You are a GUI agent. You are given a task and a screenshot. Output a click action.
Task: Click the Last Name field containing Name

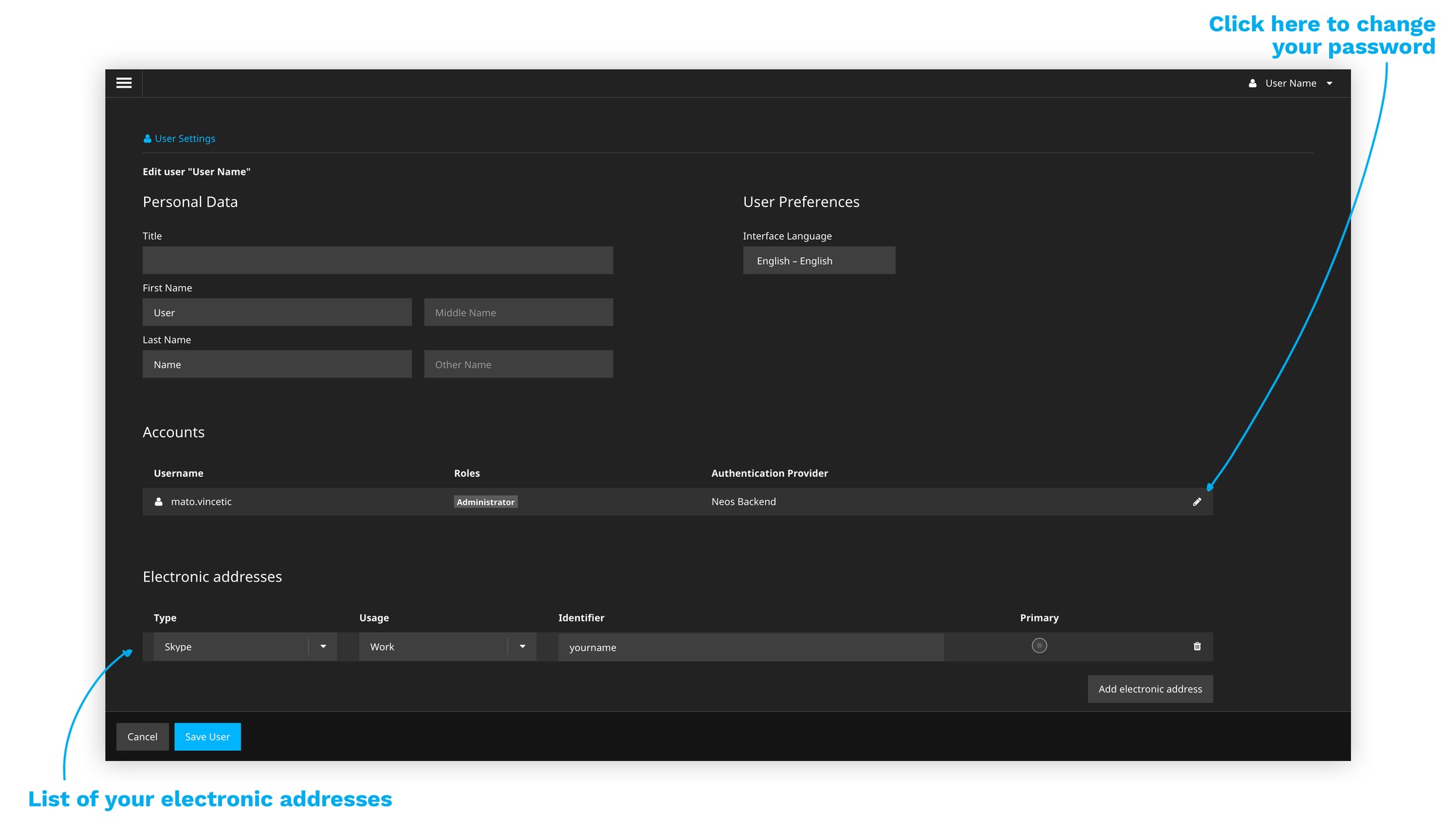coord(277,364)
